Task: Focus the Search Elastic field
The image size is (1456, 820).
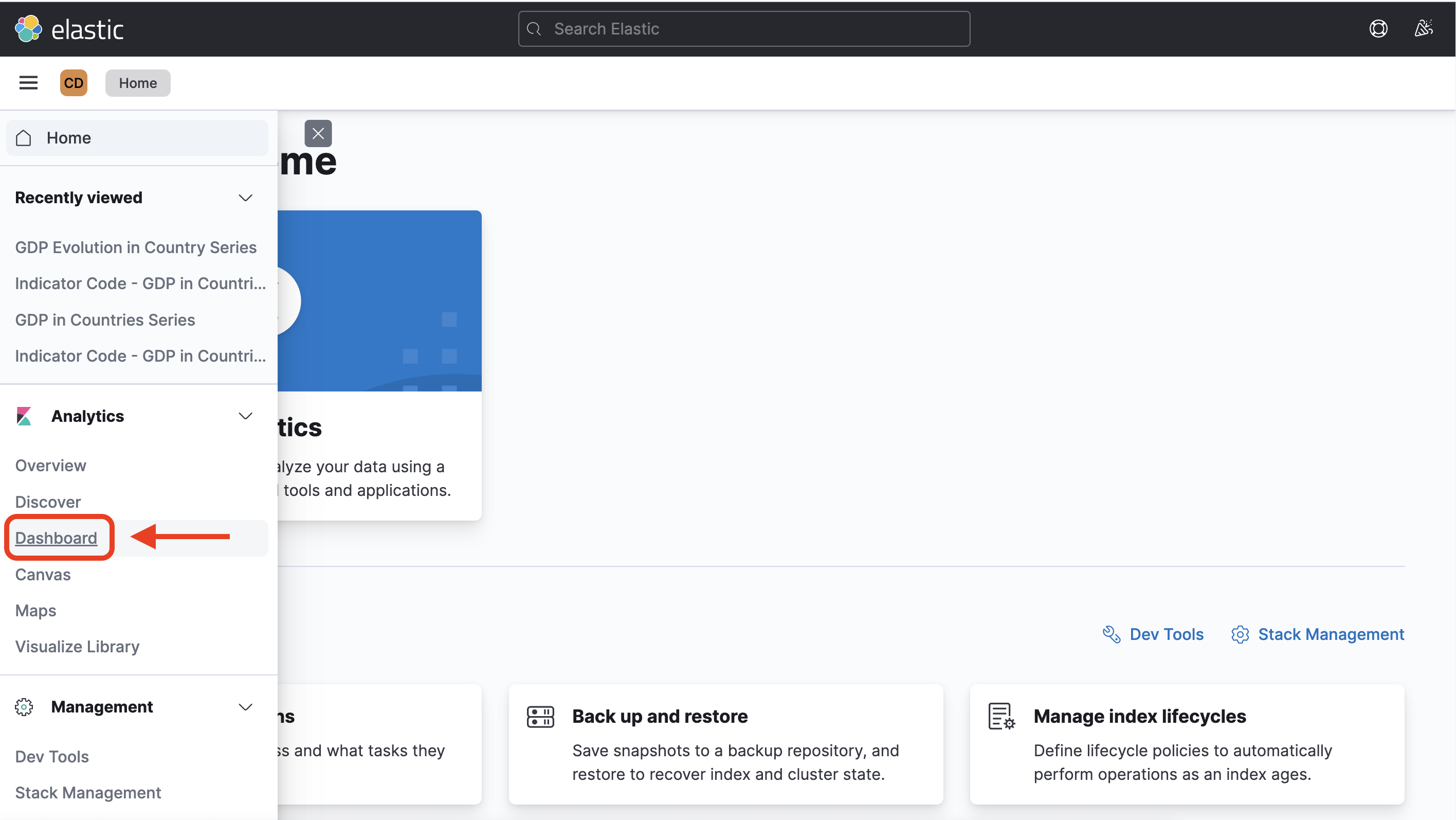Action: pos(744,29)
